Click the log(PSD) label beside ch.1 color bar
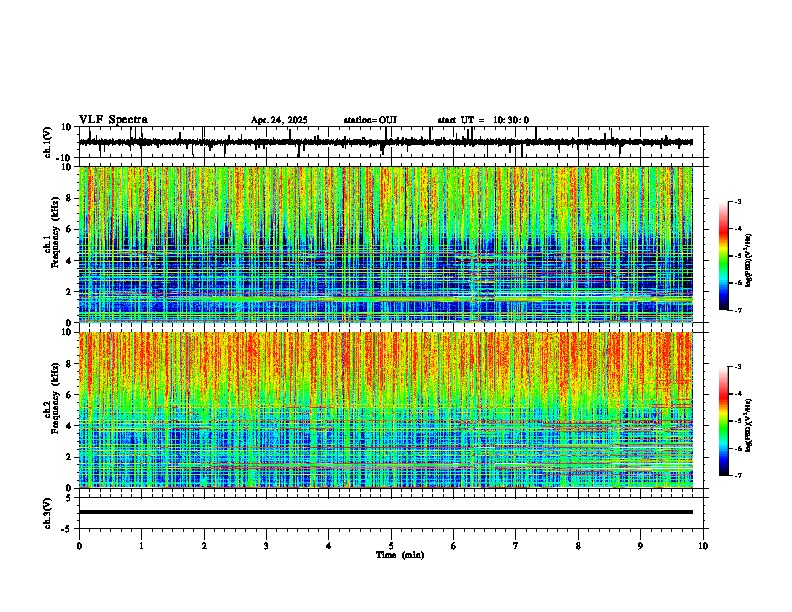 (x=749, y=260)
